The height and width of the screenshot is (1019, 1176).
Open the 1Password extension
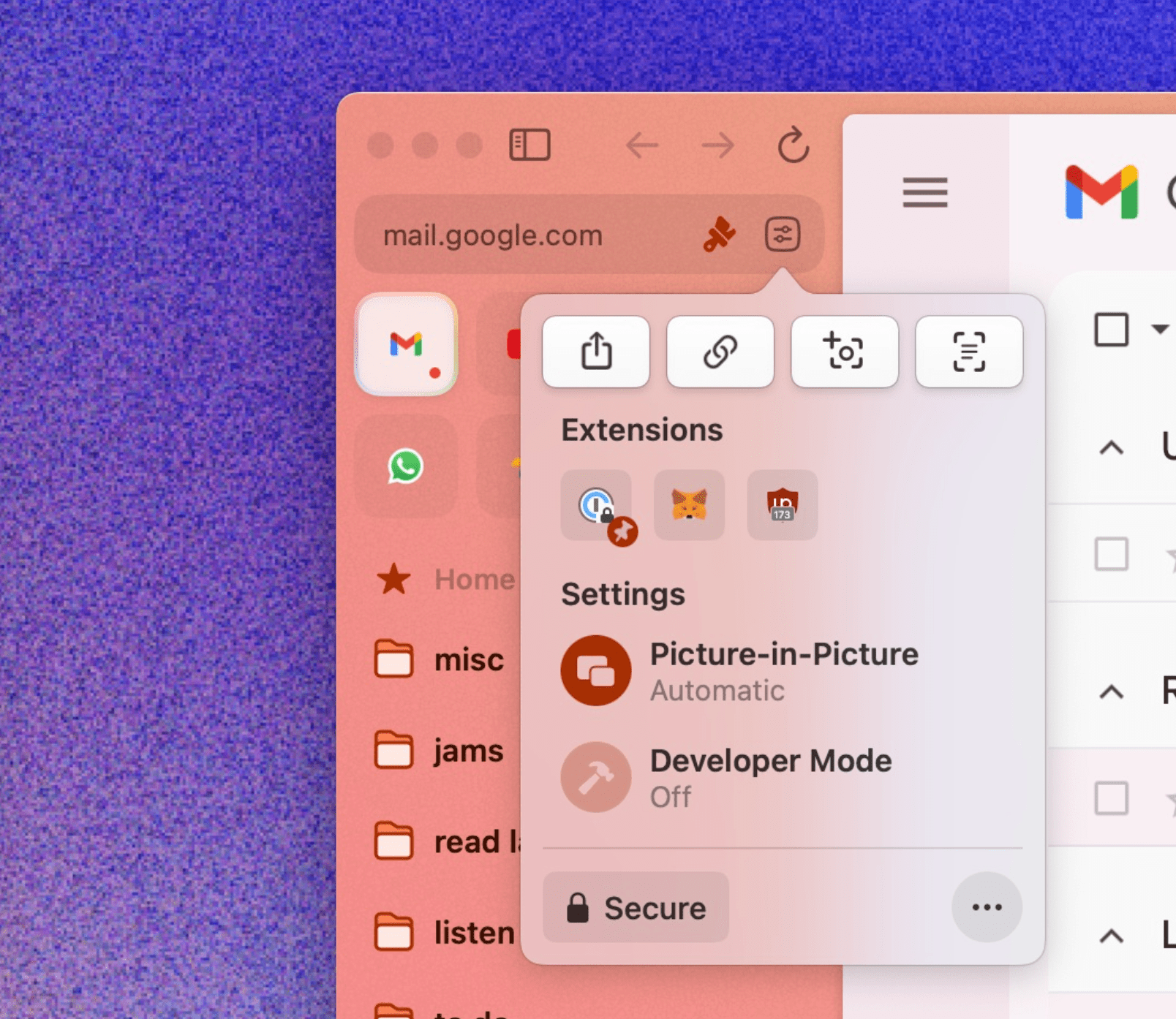pyautogui.click(x=596, y=505)
